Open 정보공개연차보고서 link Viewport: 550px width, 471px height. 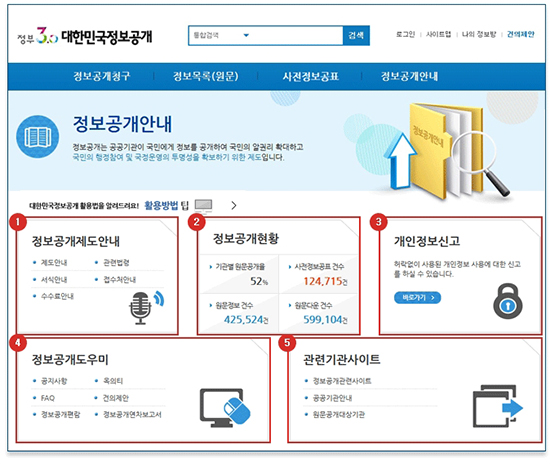click(132, 415)
